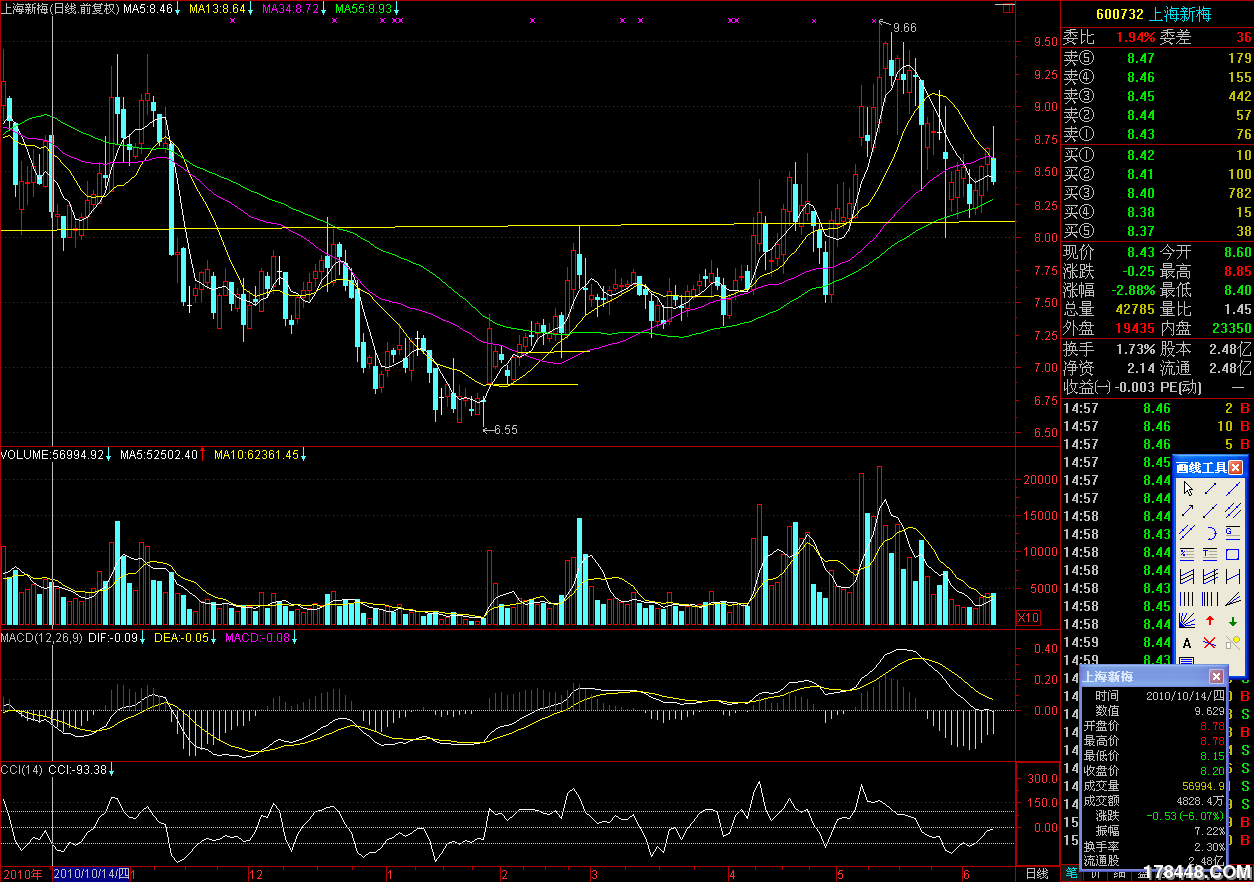Click the red X delete-lines tool

pos(1210,642)
